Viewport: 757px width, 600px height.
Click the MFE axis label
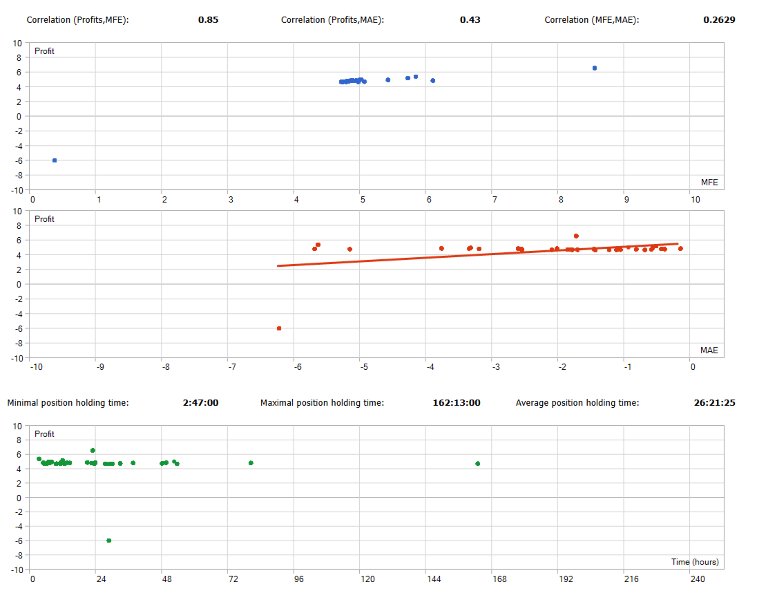709,182
